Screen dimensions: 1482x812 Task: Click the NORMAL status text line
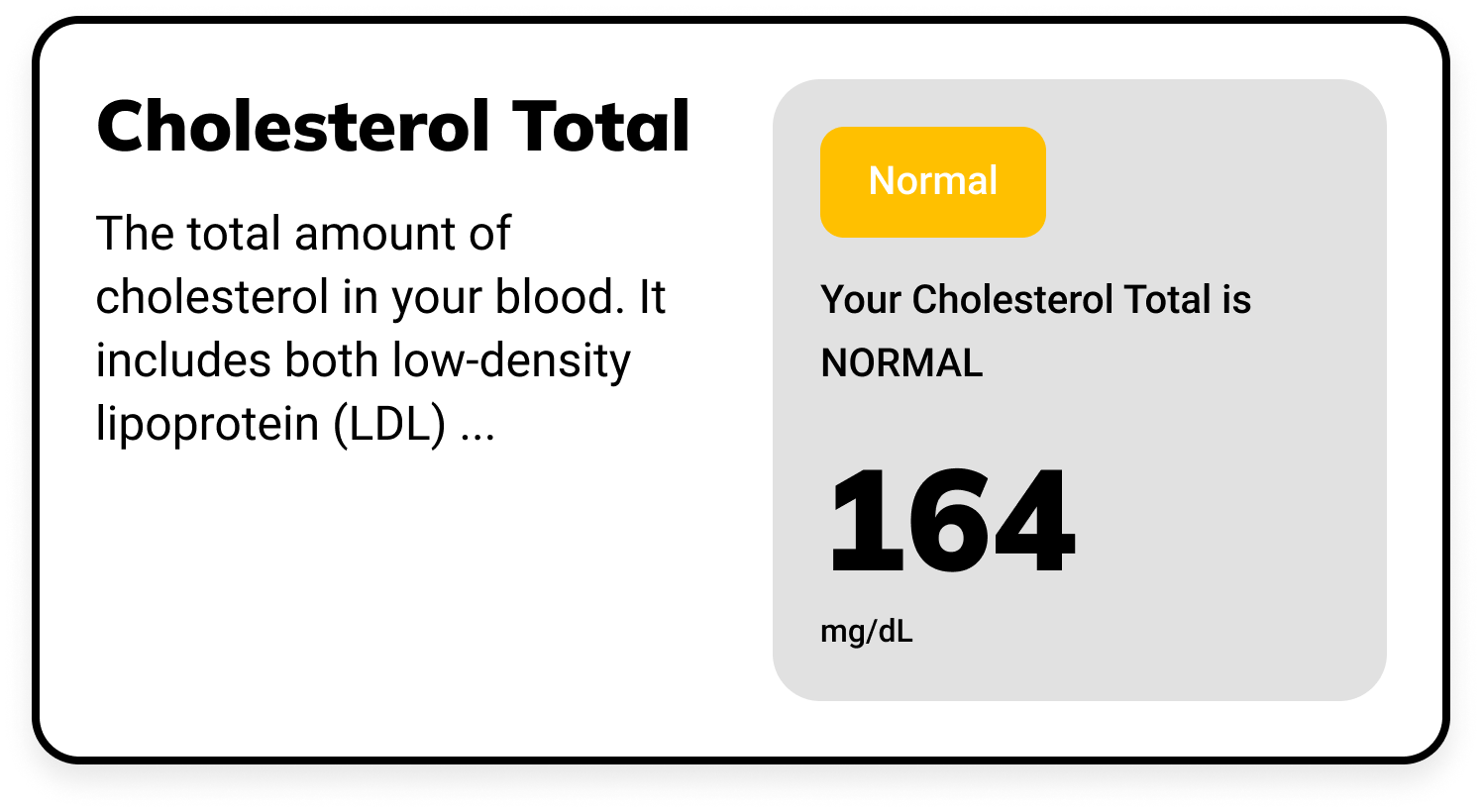tap(901, 364)
